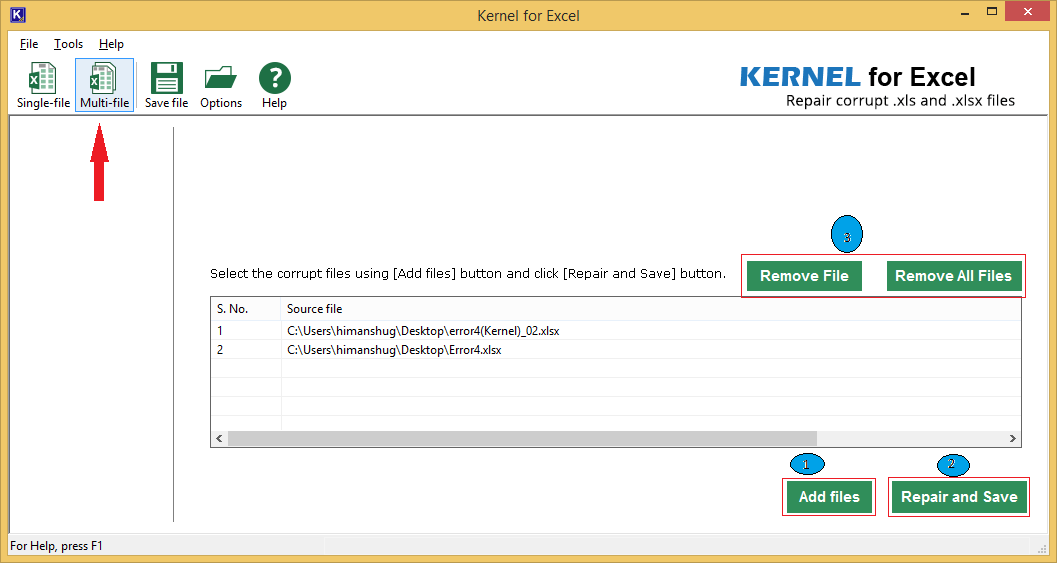Maximize the Kernel for Excel window
Viewport: 1057px width, 563px height.
[x=992, y=11]
